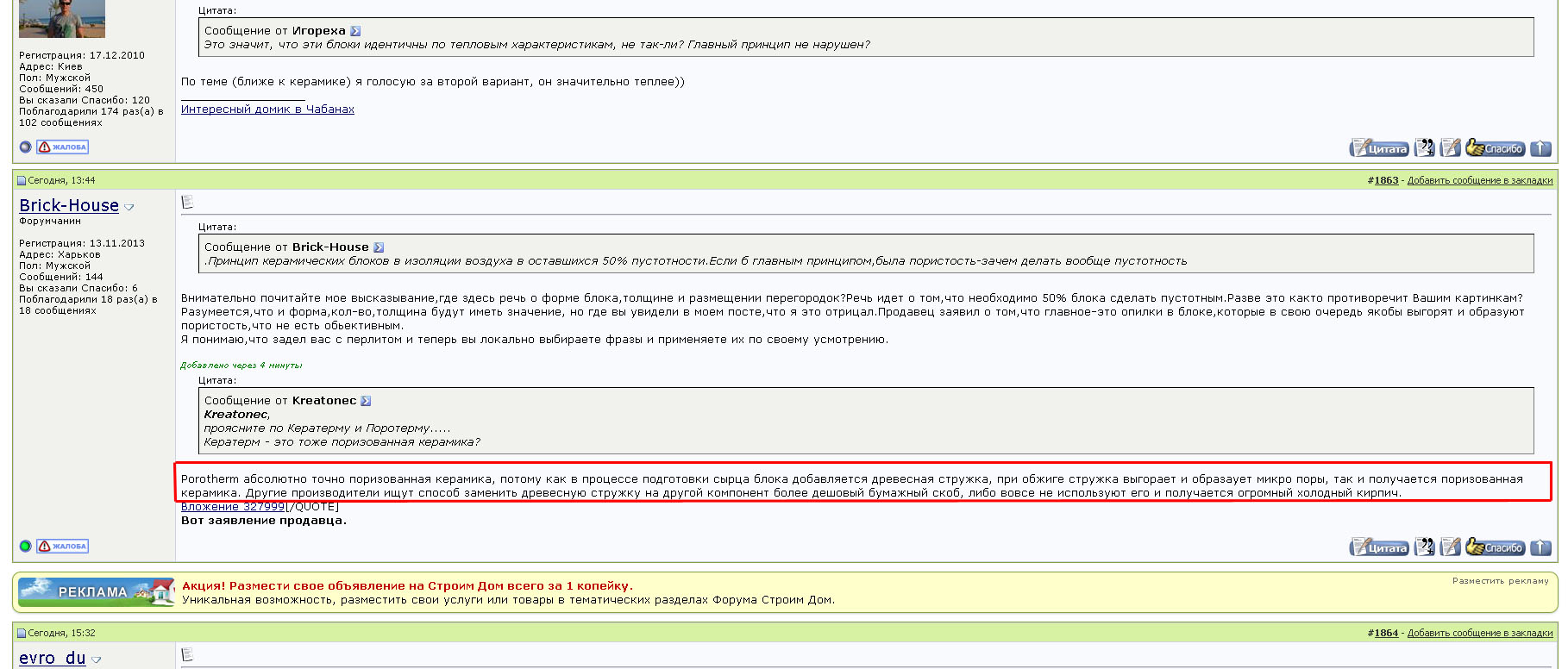Click post status icon beside Сегодня, 13:44
The height and width of the screenshot is (669, 1568).
click(x=22, y=181)
